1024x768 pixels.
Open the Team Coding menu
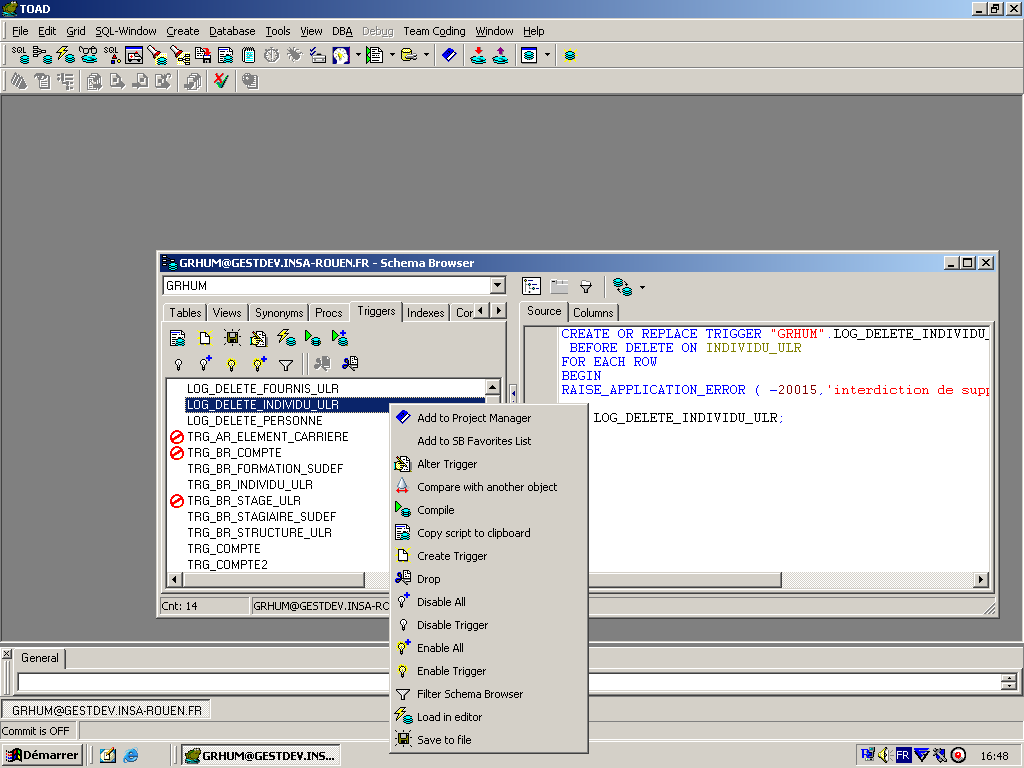tap(434, 31)
